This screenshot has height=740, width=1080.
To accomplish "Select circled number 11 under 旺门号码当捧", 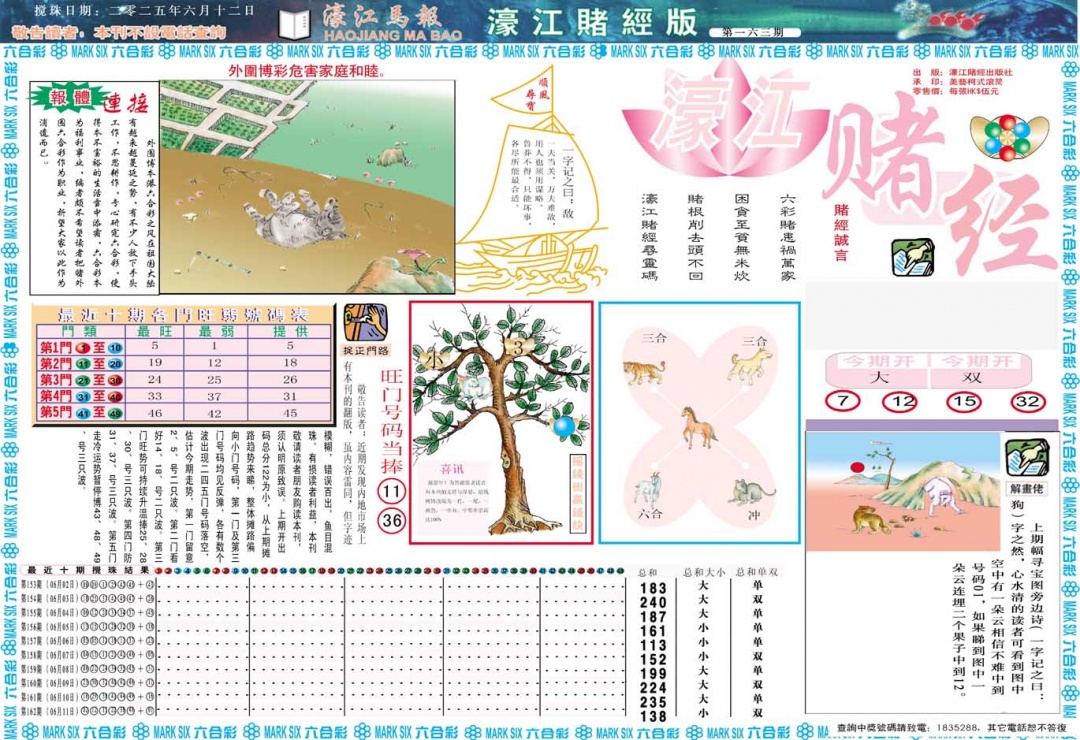I will click(x=390, y=492).
